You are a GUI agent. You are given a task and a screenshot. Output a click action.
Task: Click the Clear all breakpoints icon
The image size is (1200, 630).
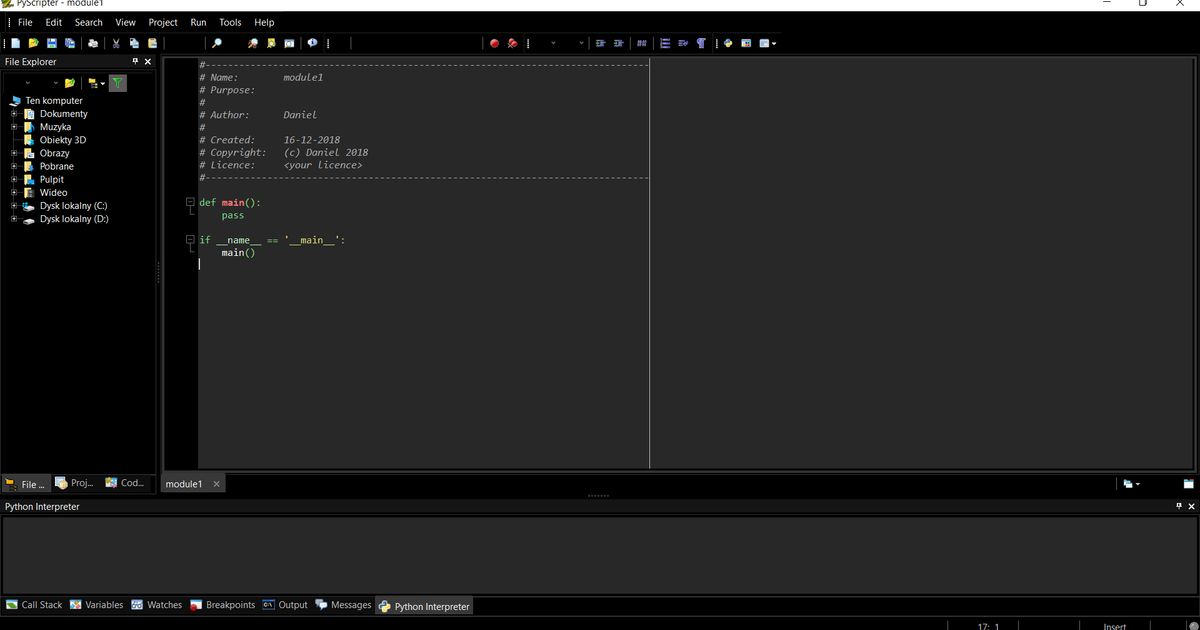click(512, 43)
